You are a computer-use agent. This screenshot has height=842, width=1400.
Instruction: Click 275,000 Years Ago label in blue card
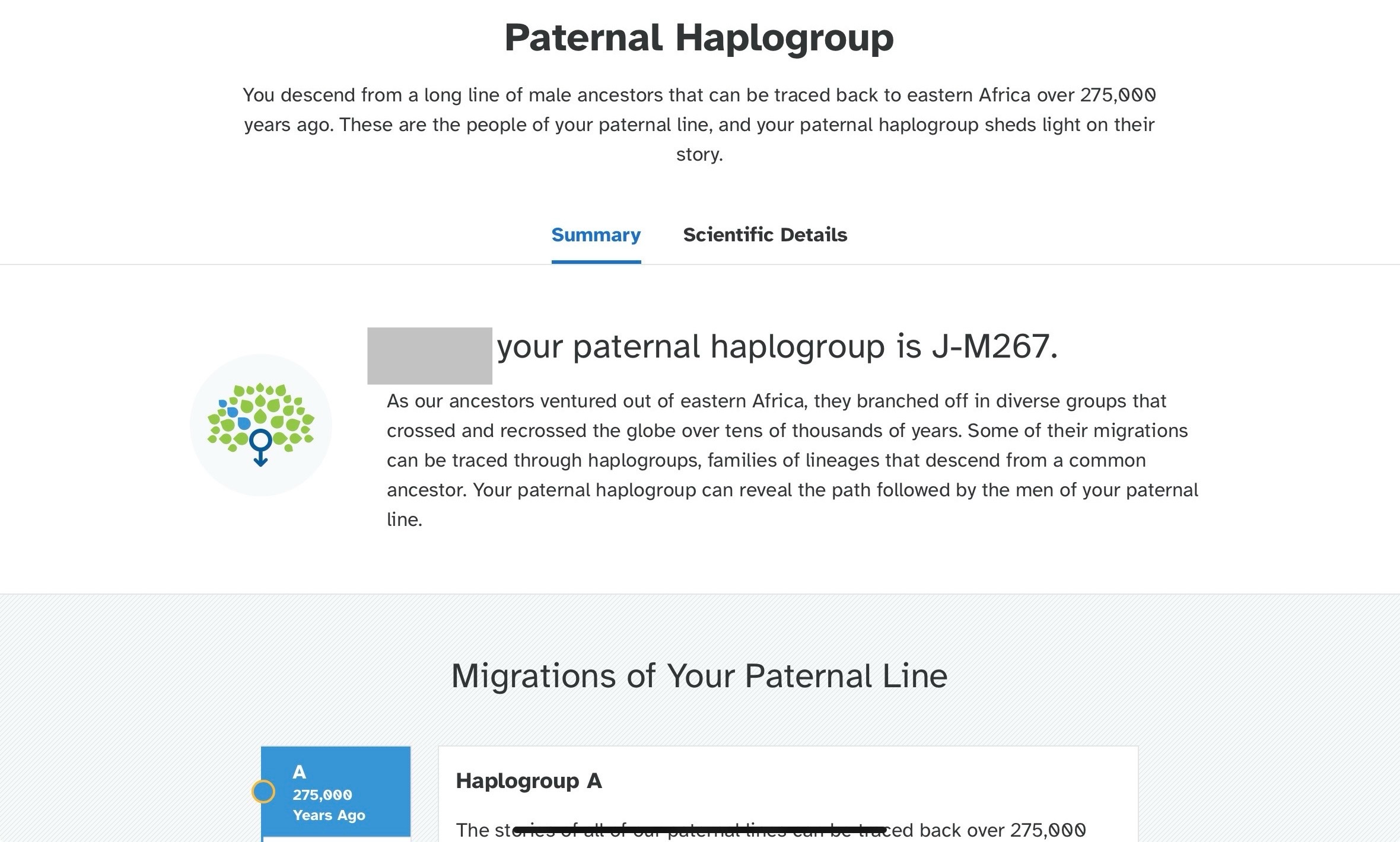click(x=329, y=805)
